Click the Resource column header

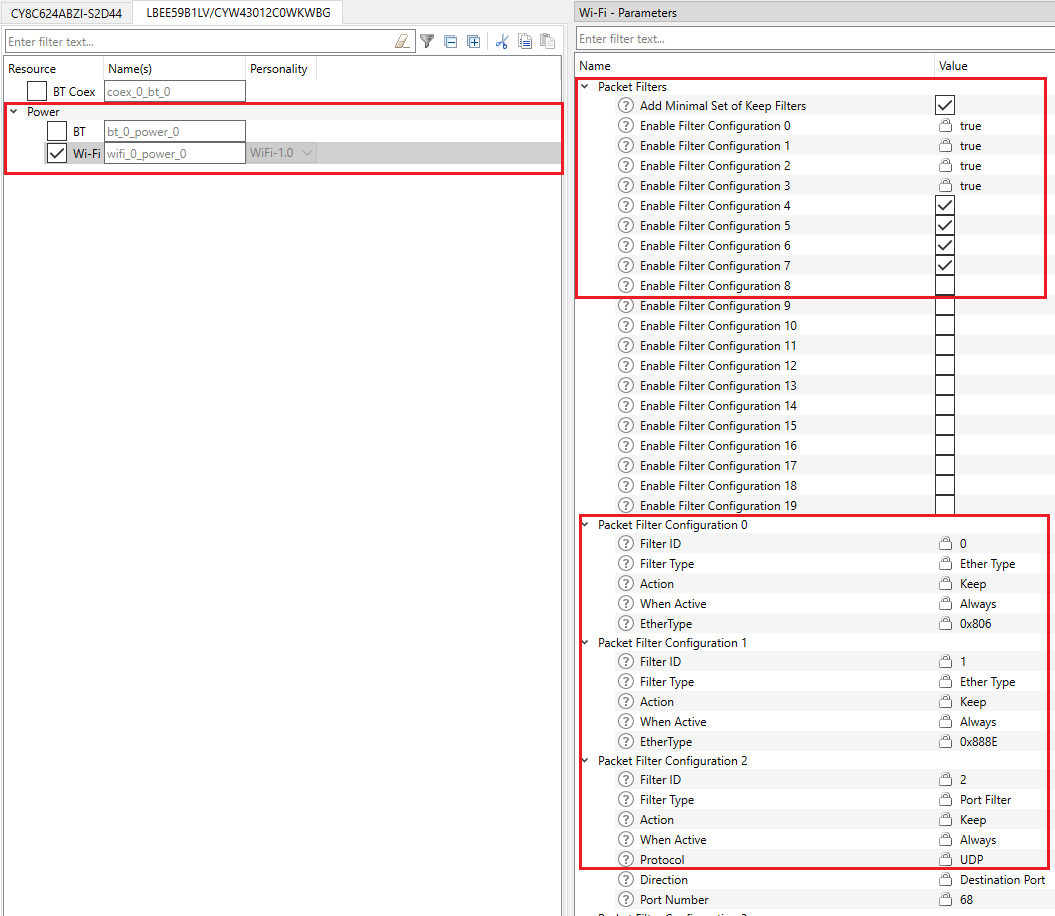pyautogui.click(x=53, y=69)
